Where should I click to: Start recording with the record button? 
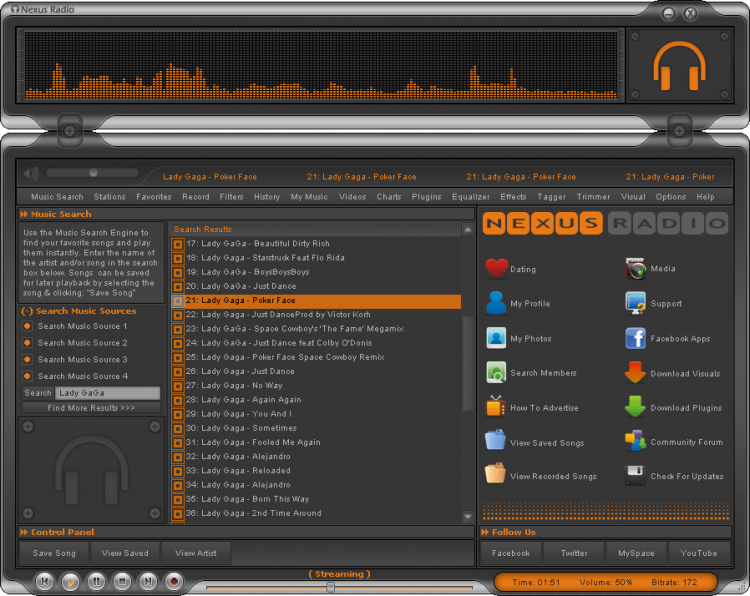coord(174,582)
